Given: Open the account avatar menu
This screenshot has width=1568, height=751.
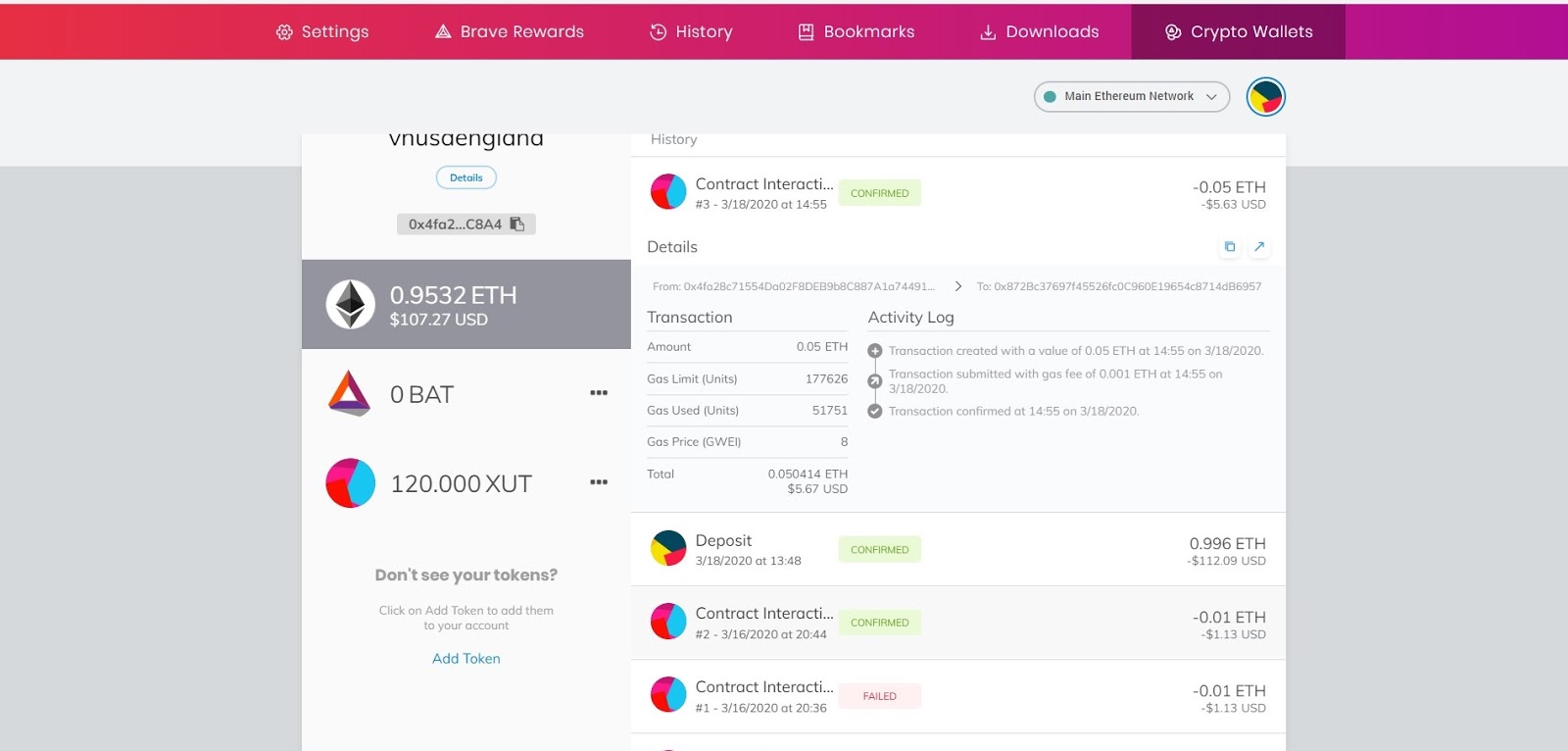Looking at the screenshot, I should pyautogui.click(x=1265, y=96).
